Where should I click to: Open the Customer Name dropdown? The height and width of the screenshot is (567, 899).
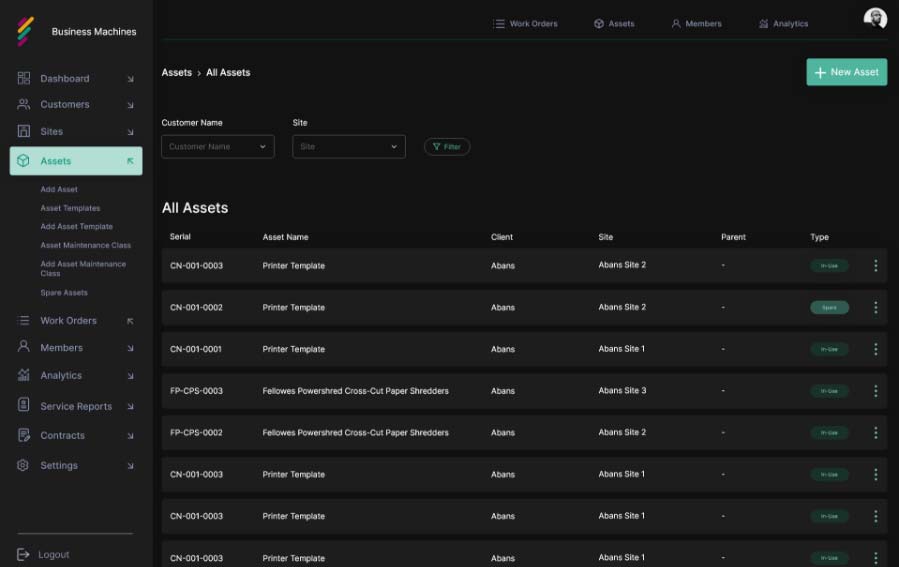coord(218,147)
